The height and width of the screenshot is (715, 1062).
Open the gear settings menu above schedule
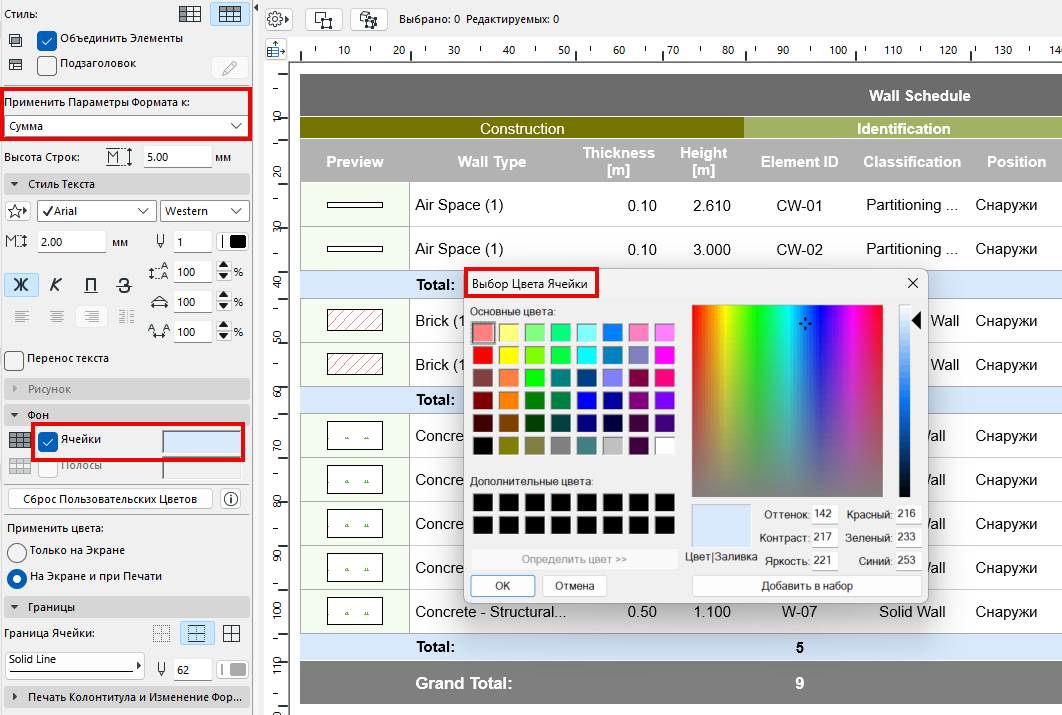pos(278,19)
